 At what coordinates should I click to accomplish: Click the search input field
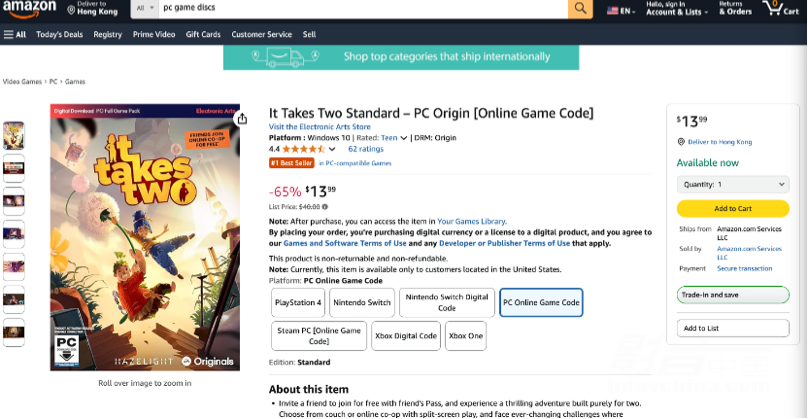363,8
